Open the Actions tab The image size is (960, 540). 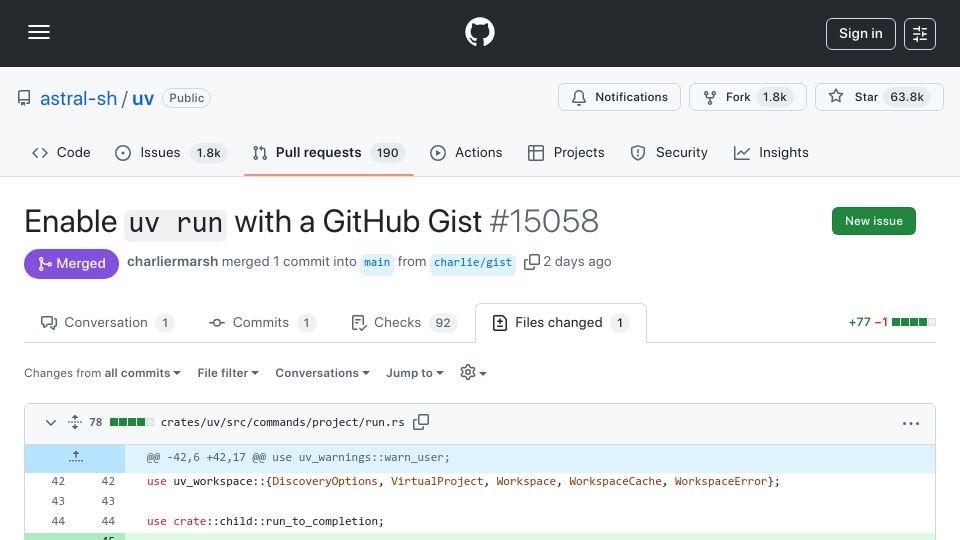pyautogui.click(x=466, y=152)
